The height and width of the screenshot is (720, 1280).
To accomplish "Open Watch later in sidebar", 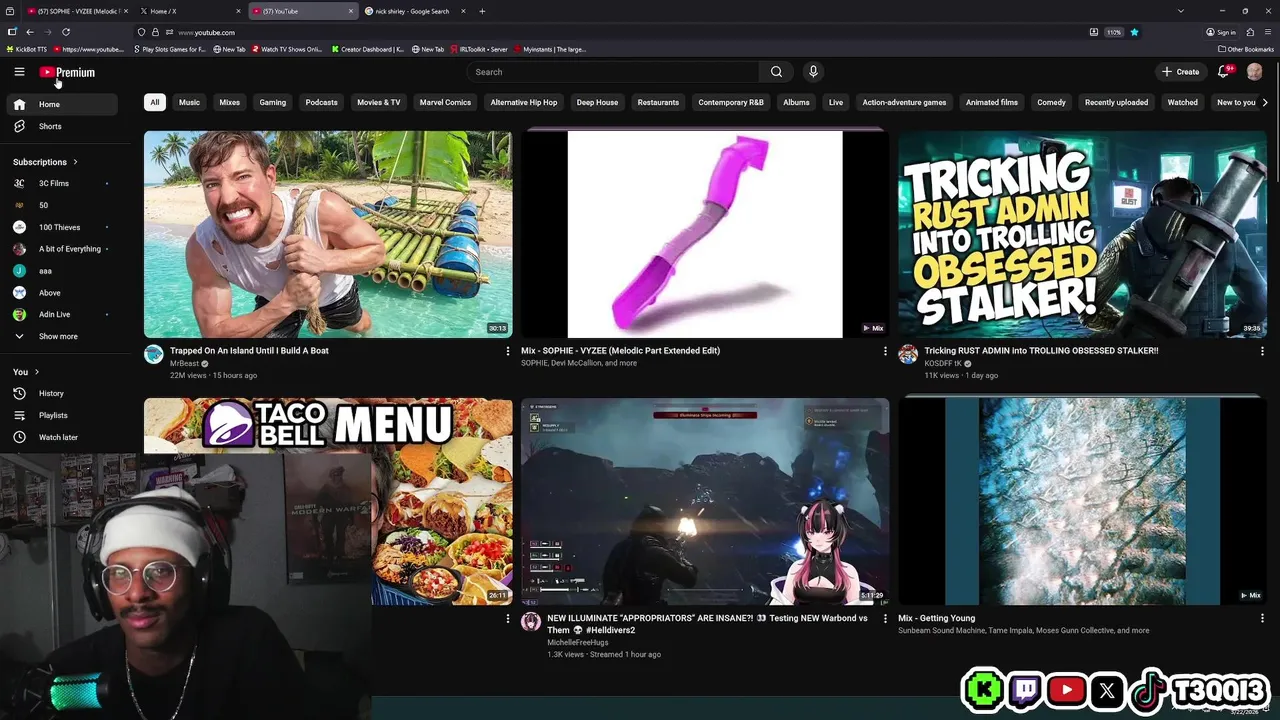I will [62, 437].
